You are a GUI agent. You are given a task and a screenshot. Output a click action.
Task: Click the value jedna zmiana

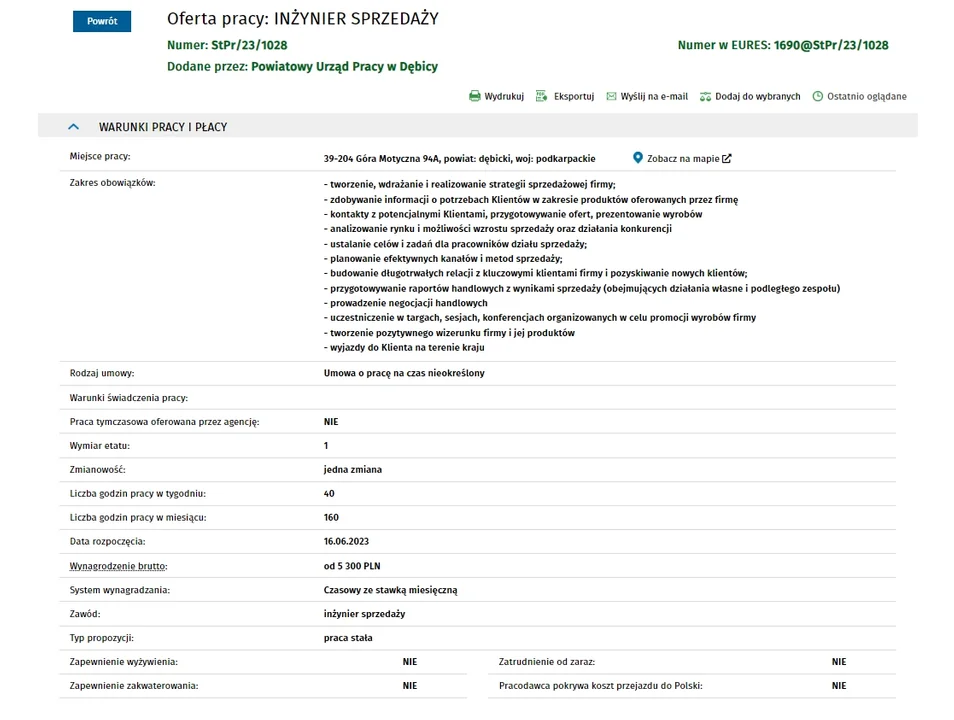[353, 469]
